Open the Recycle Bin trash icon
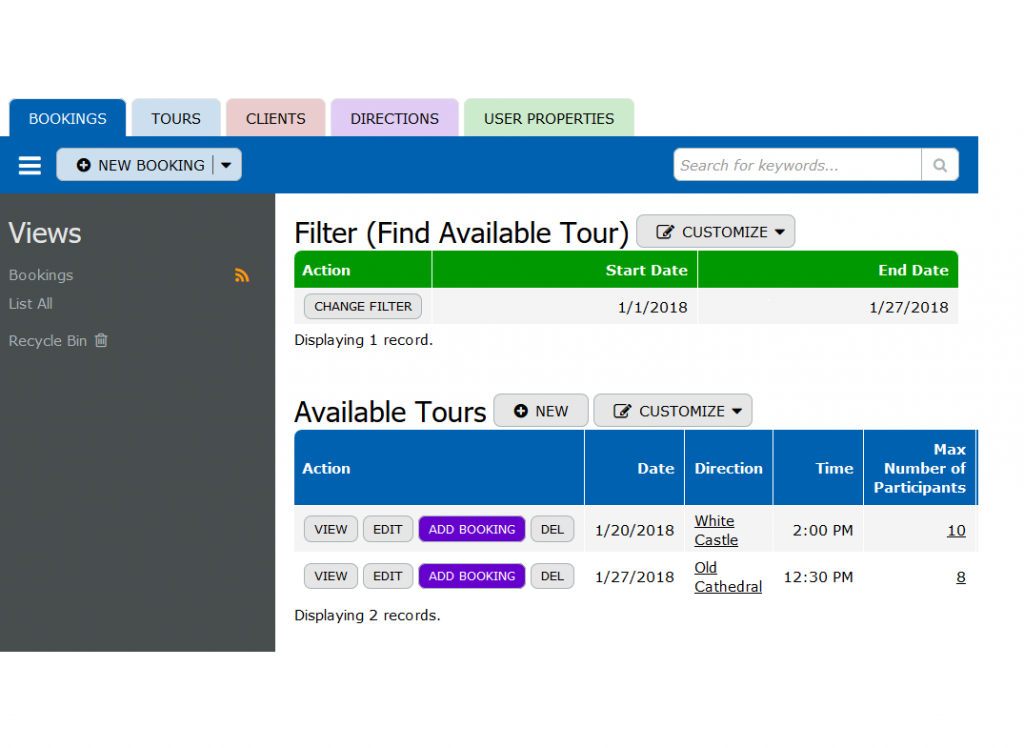The width and height of the screenshot is (1024, 748). [x=101, y=340]
